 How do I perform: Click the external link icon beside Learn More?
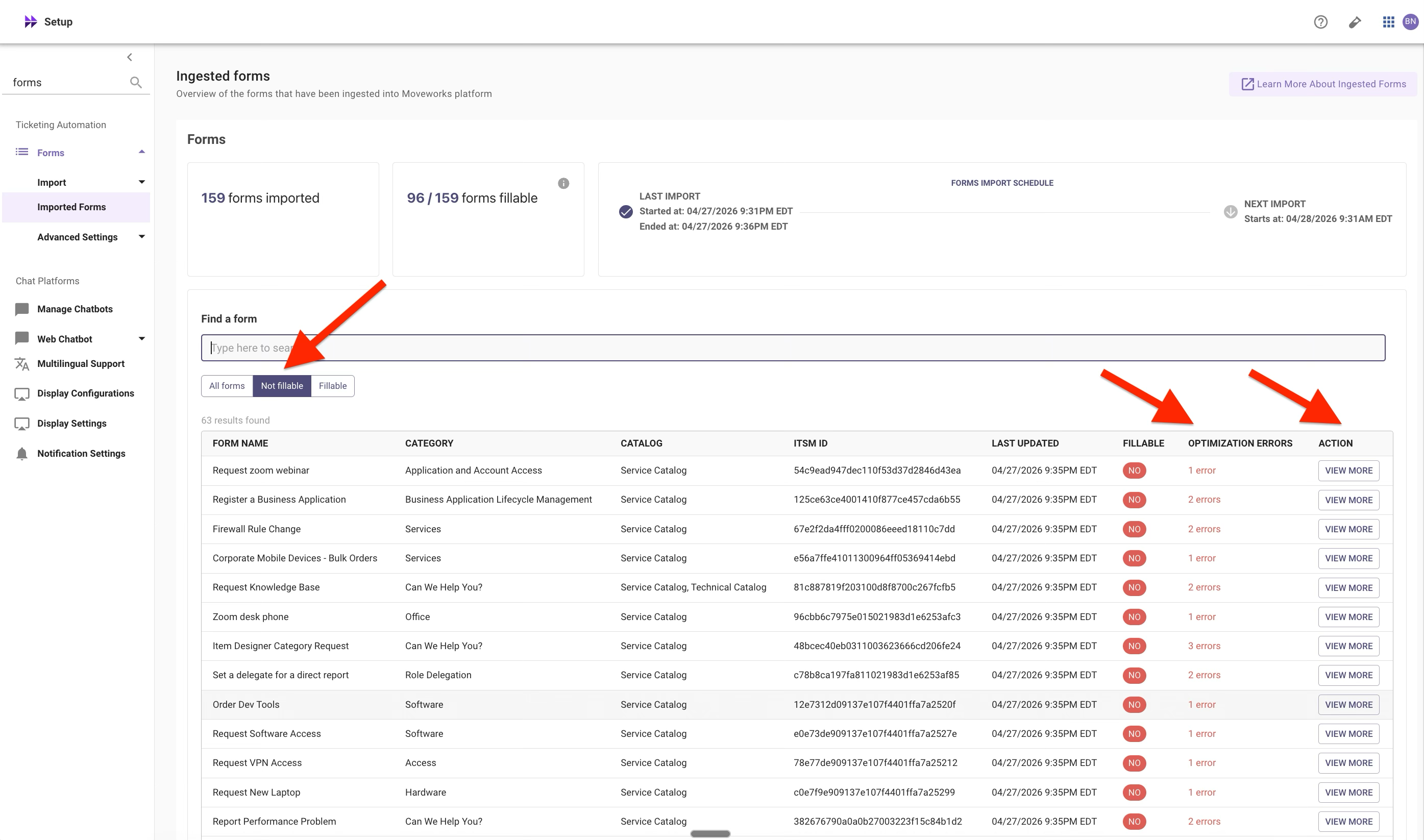(1247, 84)
